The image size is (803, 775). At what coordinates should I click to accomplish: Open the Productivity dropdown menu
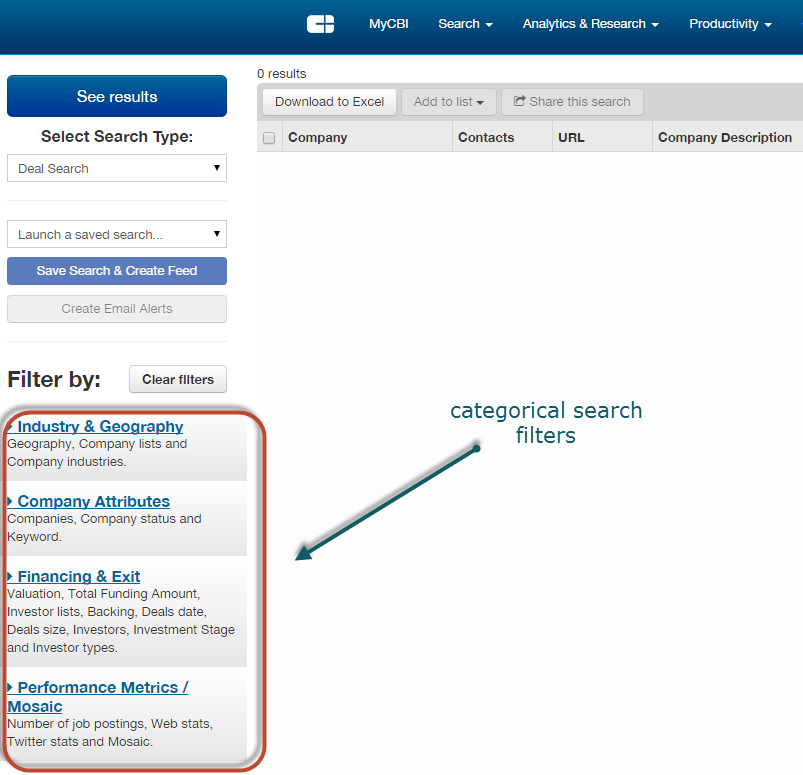[x=730, y=24]
